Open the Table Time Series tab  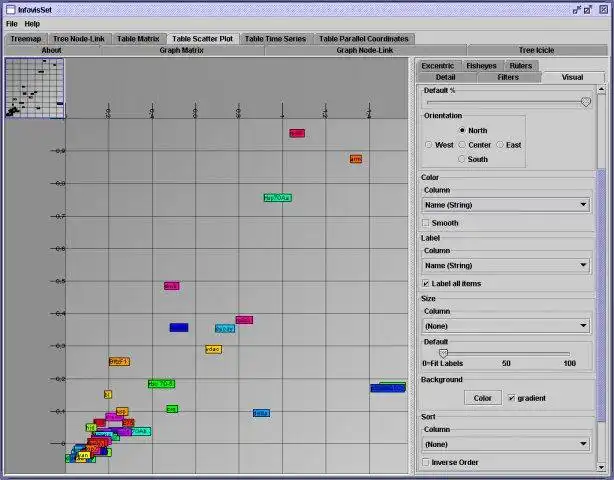point(275,39)
